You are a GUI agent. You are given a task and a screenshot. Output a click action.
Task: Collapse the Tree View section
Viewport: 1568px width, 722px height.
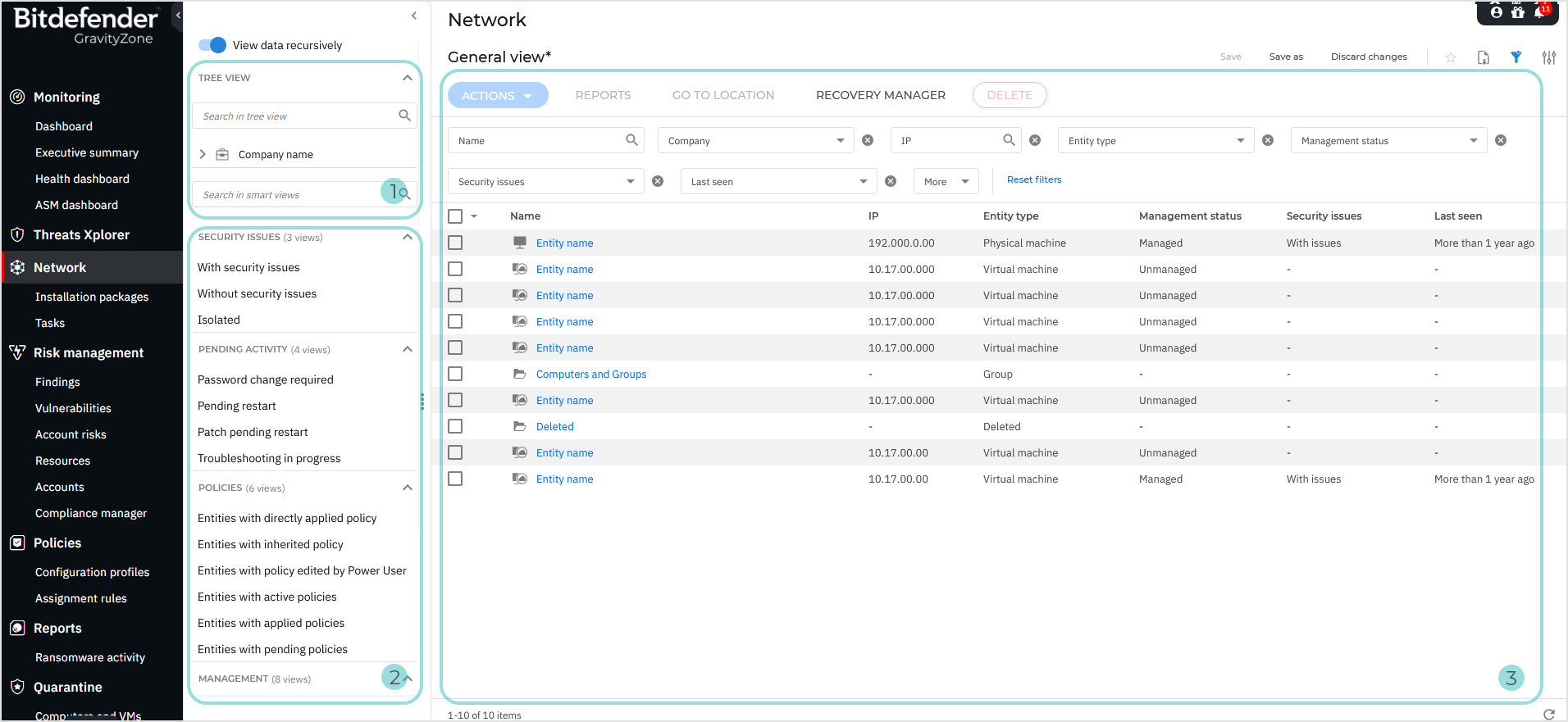pos(408,78)
